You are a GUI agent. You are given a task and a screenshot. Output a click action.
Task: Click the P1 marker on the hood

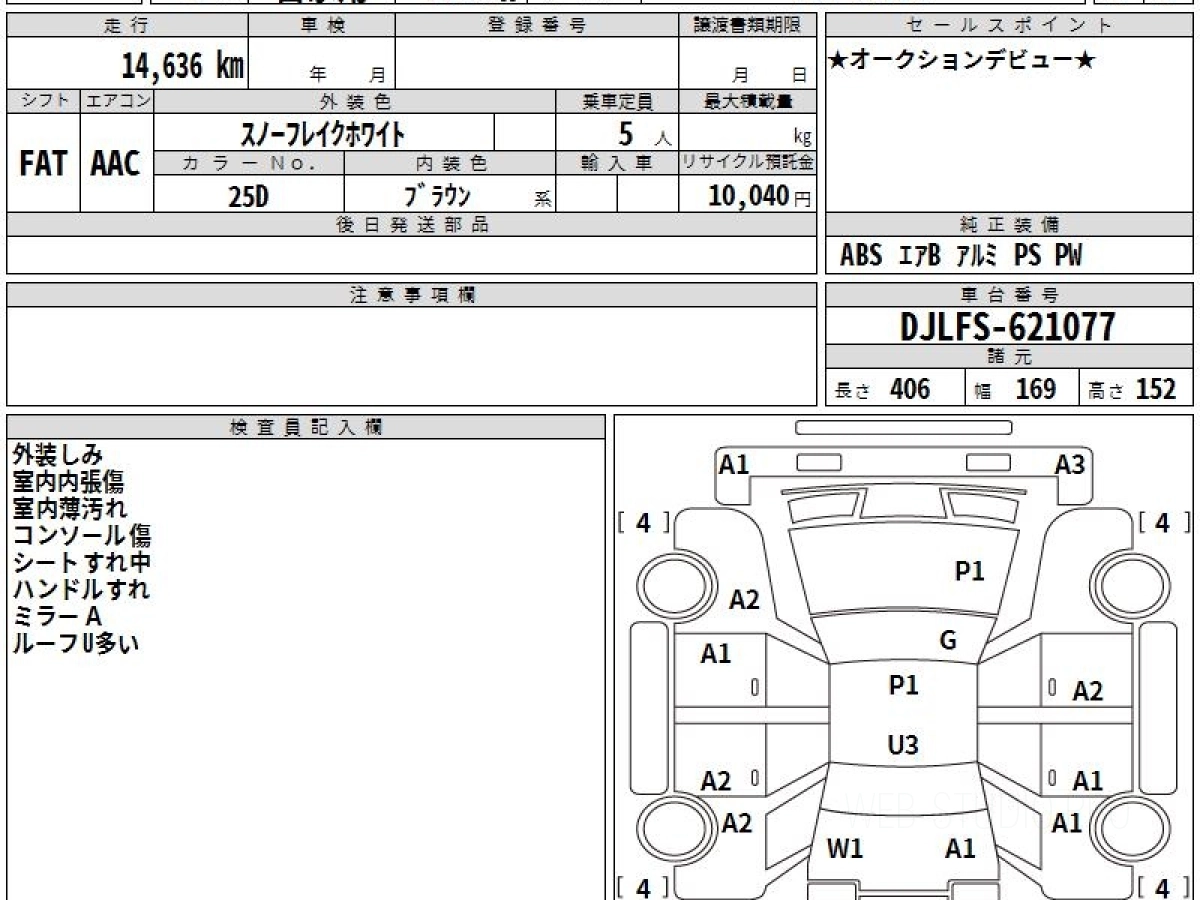[970, 571]
